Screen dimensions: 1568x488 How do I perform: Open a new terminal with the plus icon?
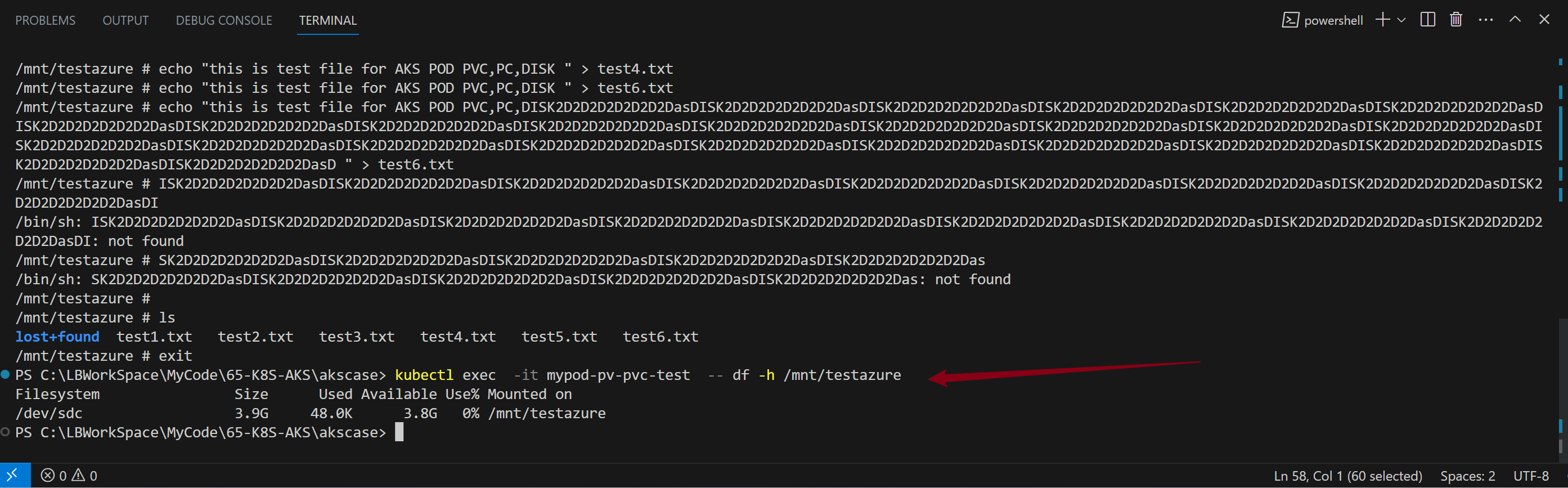pyautogui.click(x=1382, y=20)
